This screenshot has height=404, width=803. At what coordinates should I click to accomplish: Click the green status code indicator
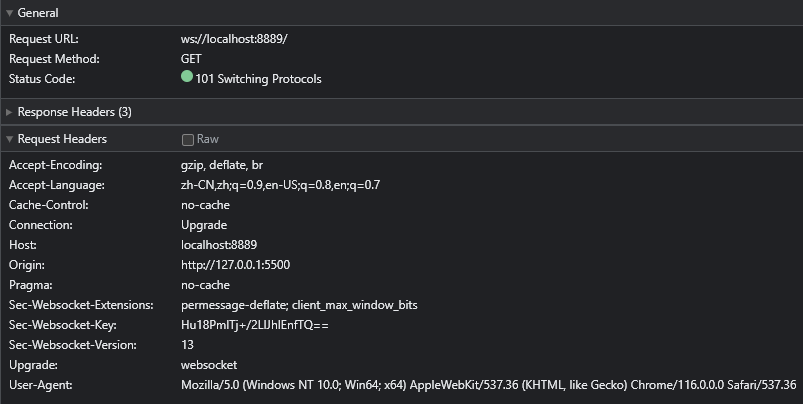187,77
